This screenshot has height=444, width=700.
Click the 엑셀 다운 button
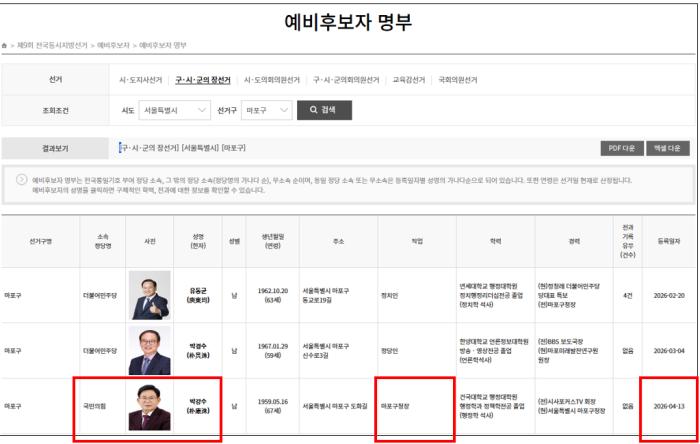(668, 148)
